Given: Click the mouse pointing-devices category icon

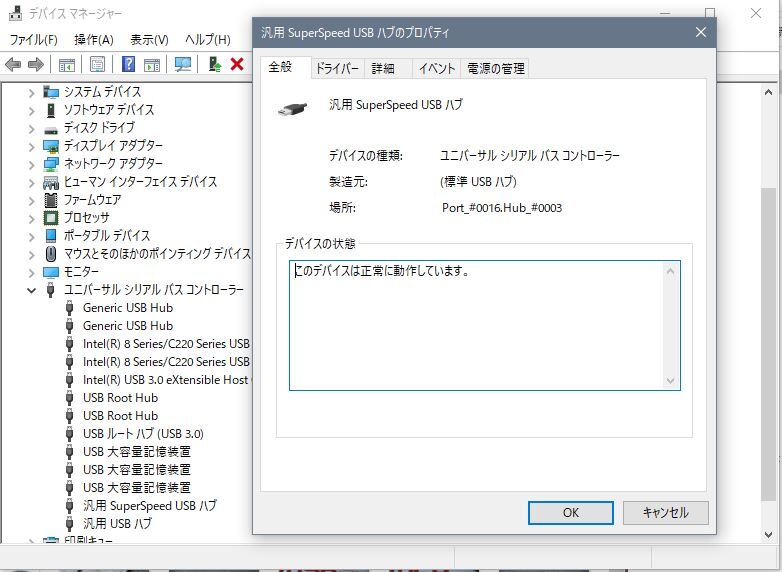Looking at the screenshot, I should coord(51,254).
